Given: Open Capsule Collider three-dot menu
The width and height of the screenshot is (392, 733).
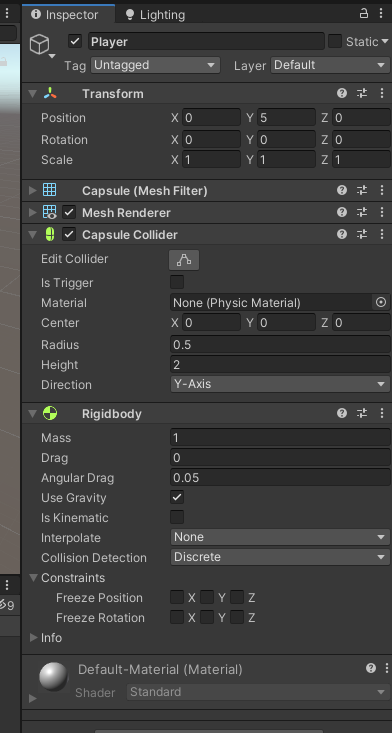Looking at the screenshot, I should [382, 234].
